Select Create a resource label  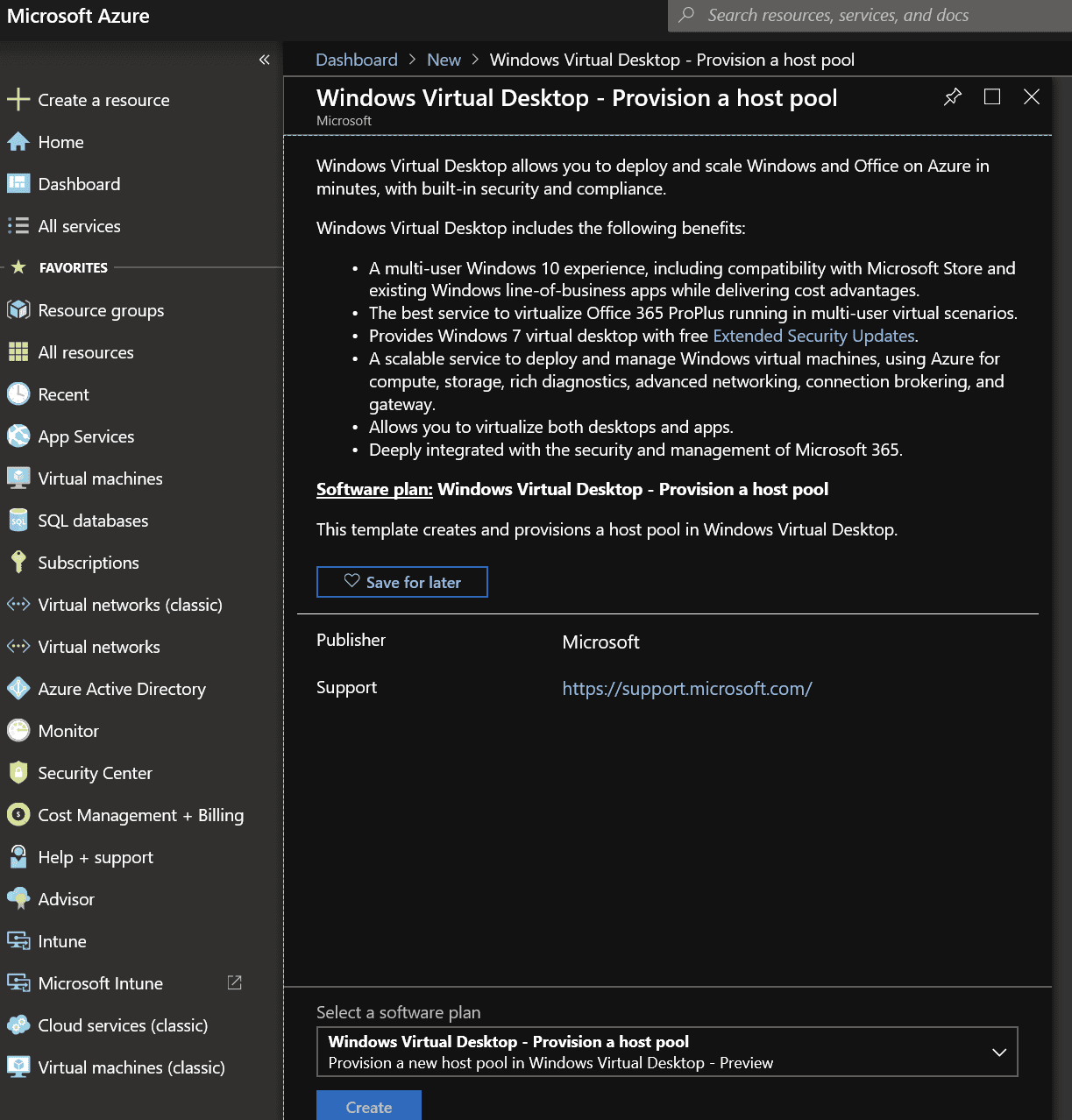[x=104, y=100]
